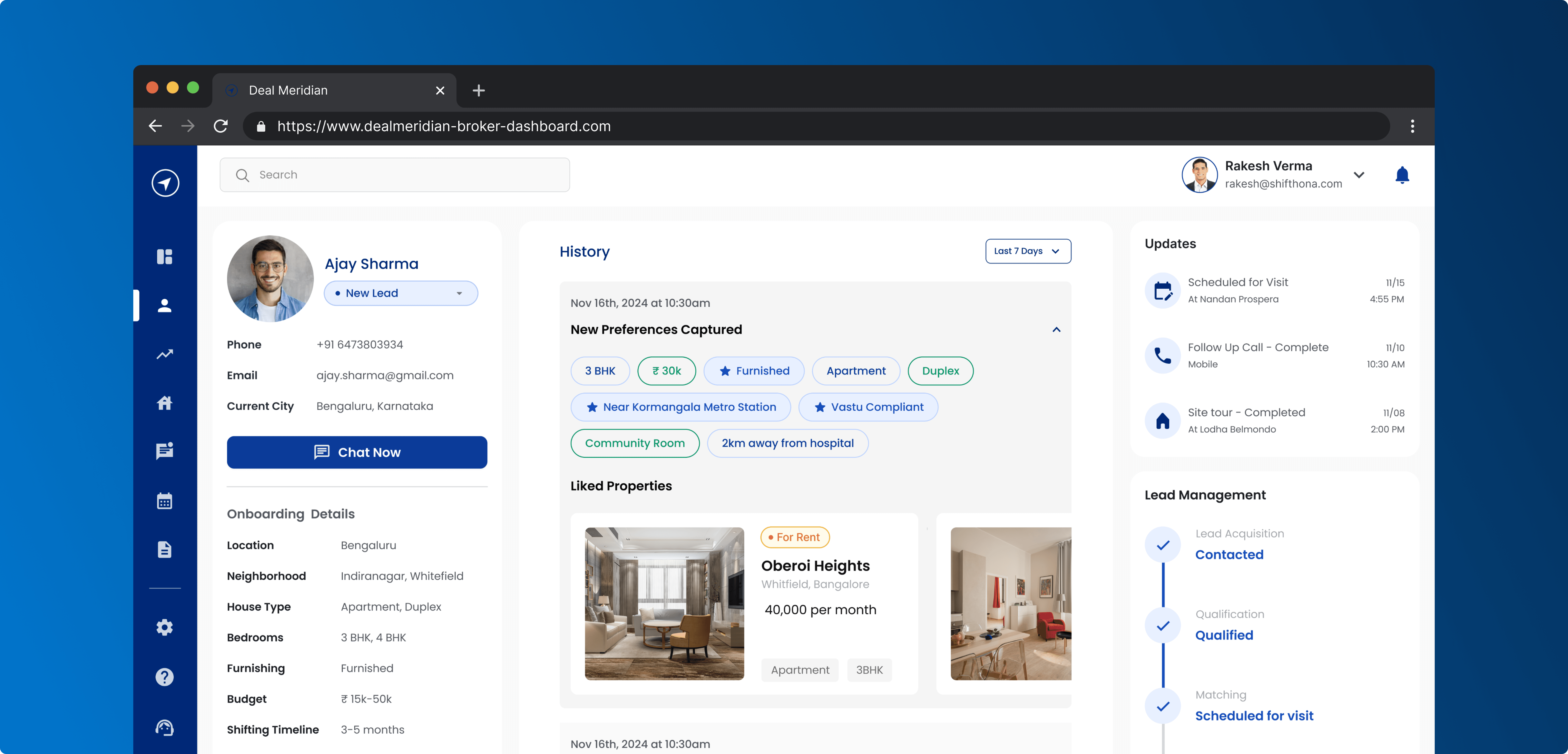The image size is (1568, 754).
Task: Open the Last 7 Days filter dropdown
Action: tap(1027, 251)
